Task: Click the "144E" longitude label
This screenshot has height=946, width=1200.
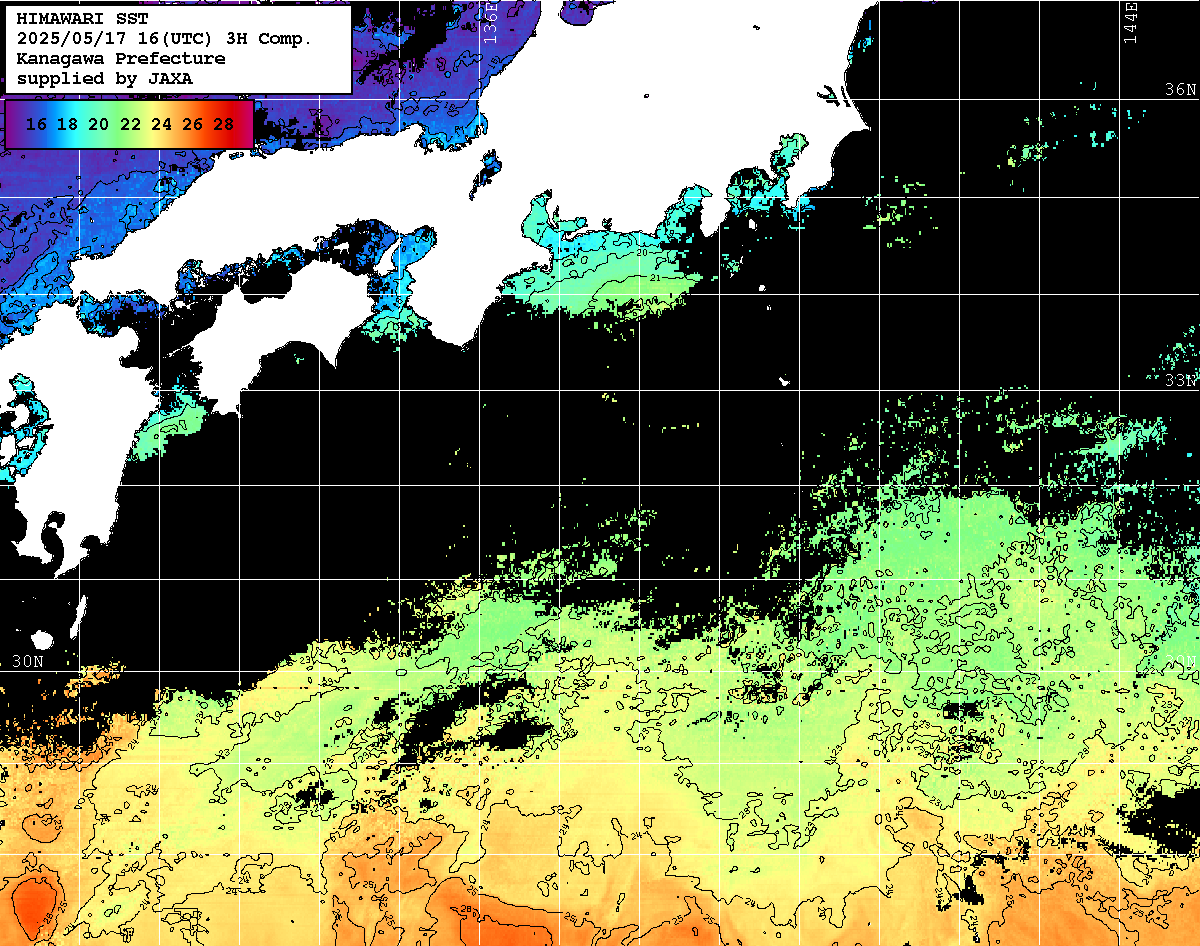Action: point(1130,22)
